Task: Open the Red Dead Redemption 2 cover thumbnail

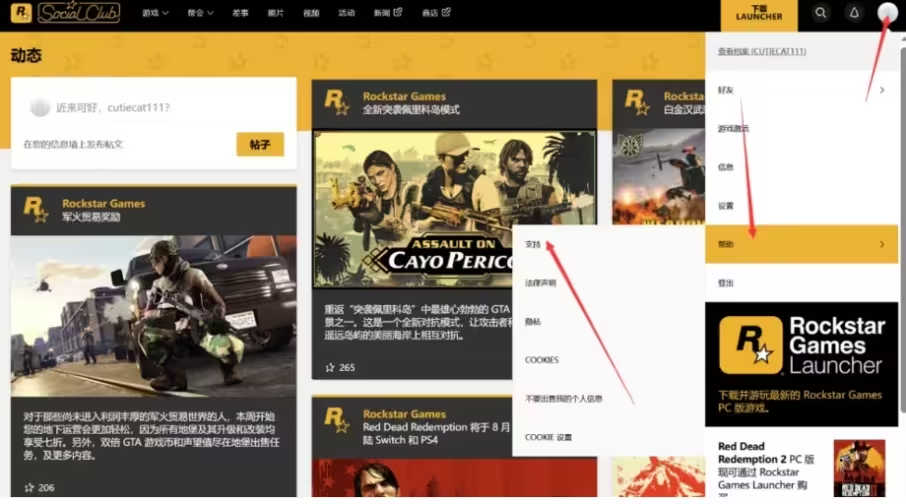Action: tap(859, 468)
